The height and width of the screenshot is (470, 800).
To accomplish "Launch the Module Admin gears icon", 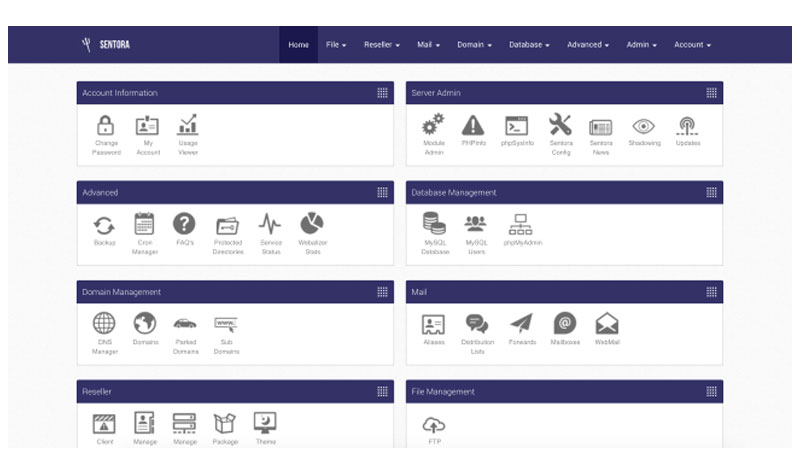I will click(433, 125).
